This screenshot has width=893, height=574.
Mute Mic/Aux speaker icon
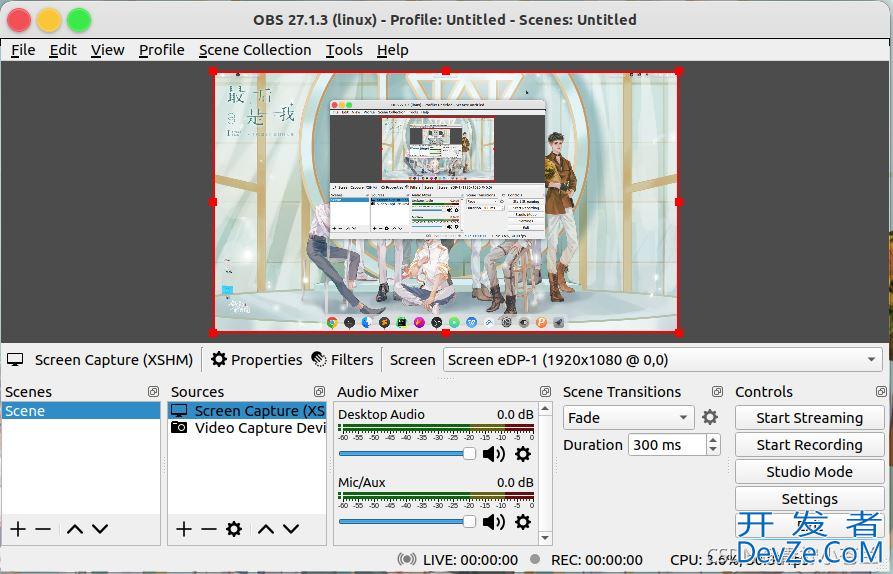[493, 522]
